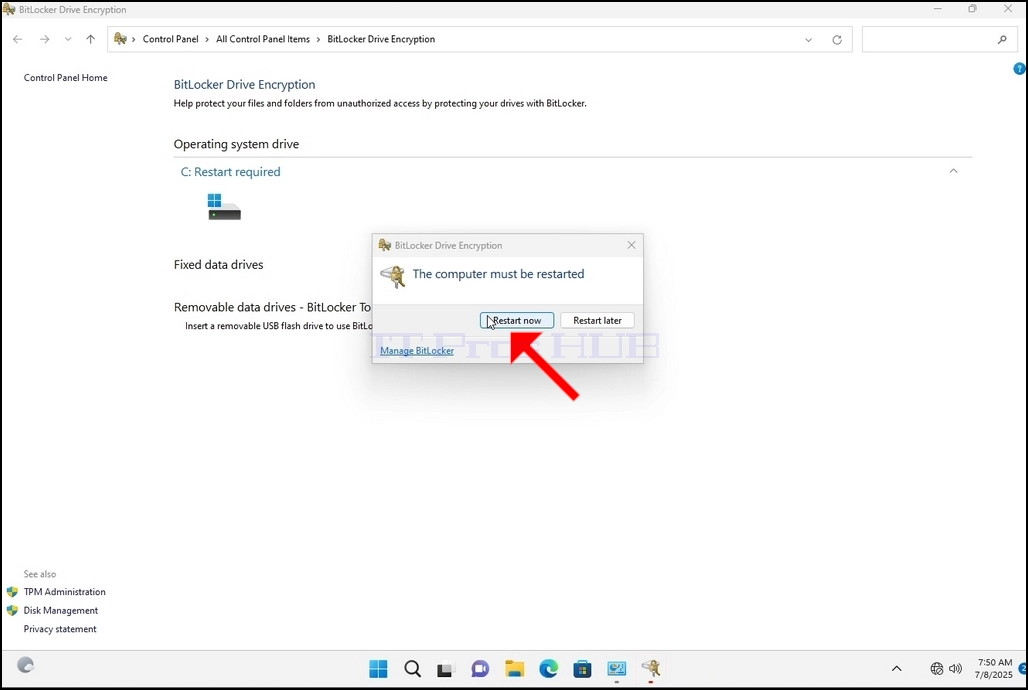
Task: Open Privacy statement link
Action: pyautogui.click(x=60, y=628)
